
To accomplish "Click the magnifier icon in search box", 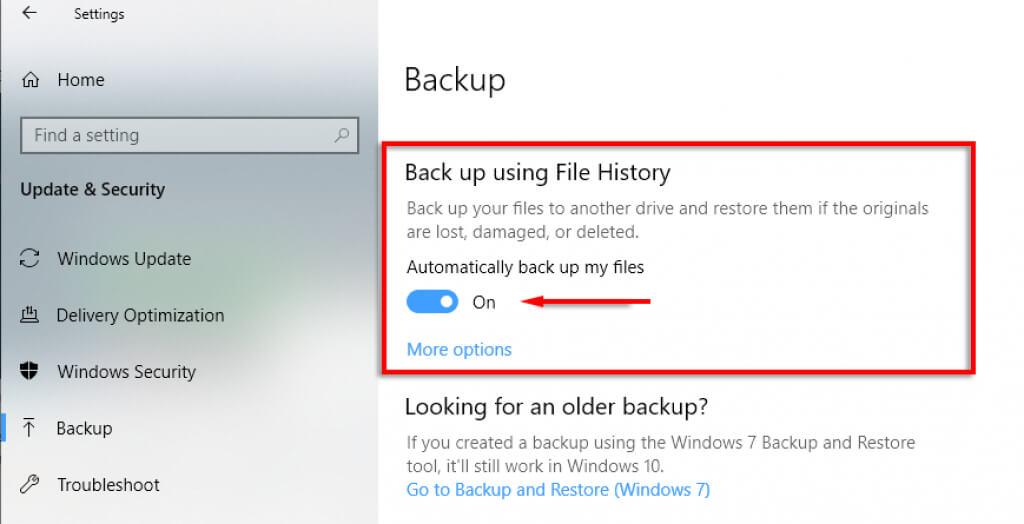I will pos(342,135).
